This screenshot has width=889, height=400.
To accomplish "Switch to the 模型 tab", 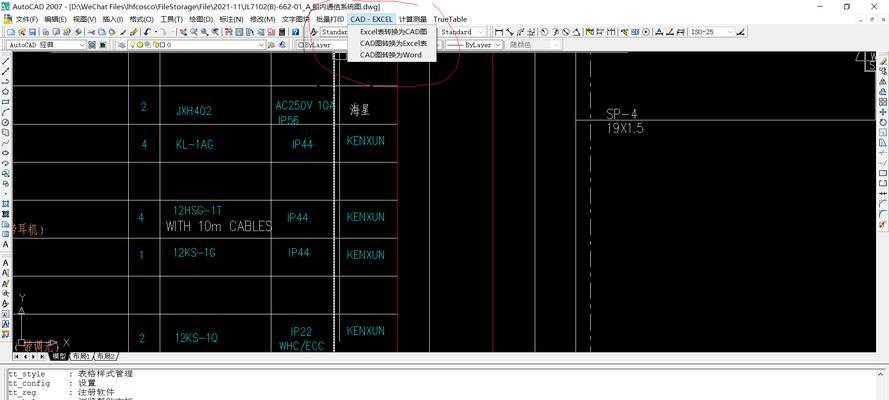I will pos(59,356).
